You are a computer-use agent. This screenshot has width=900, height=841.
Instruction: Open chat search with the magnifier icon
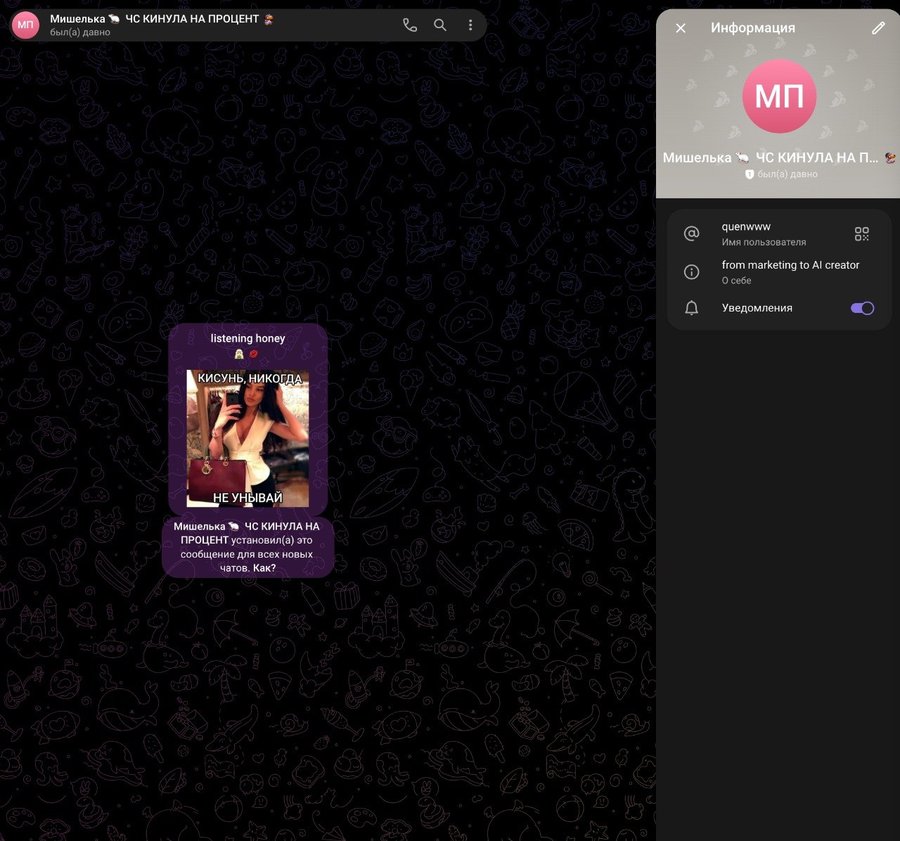(x=440, y=25)
